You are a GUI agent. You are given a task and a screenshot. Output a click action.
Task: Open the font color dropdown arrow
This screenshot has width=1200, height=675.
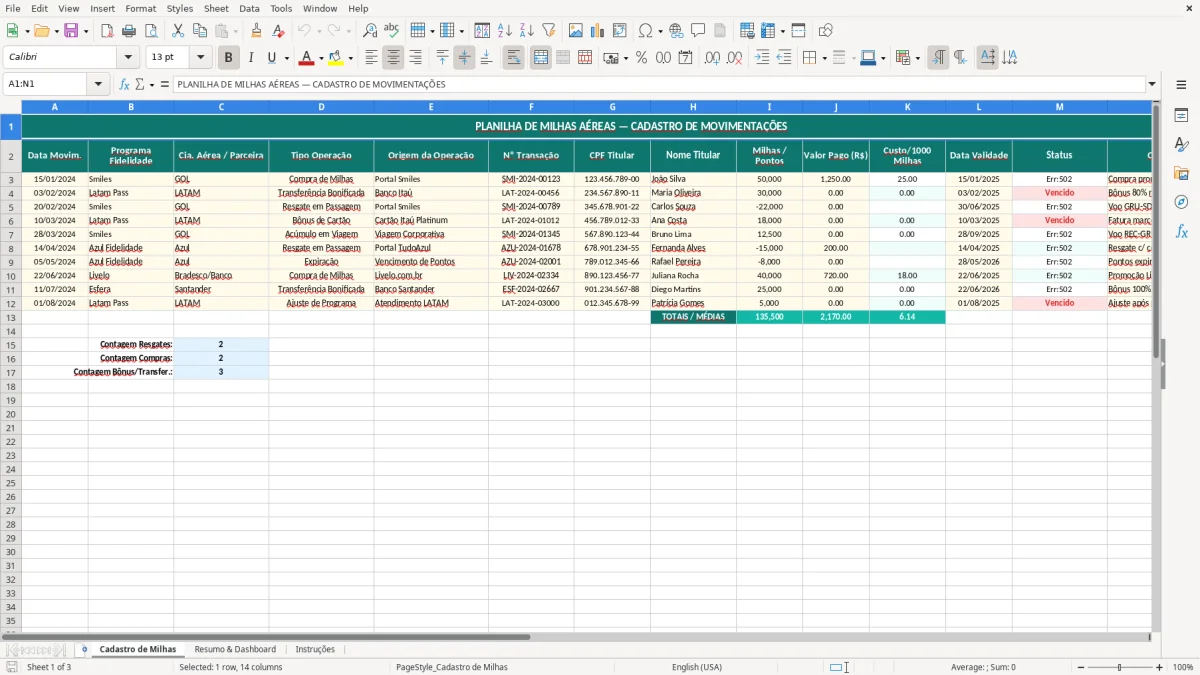(321, 58)
